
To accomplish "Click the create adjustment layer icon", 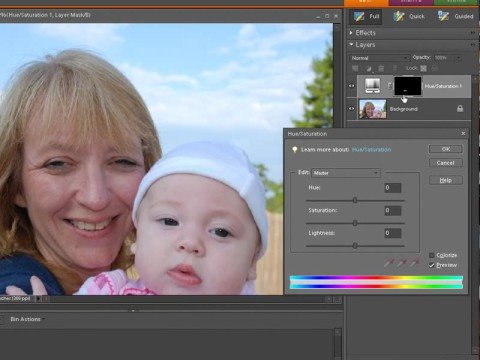I will click(x=369, y=69).
